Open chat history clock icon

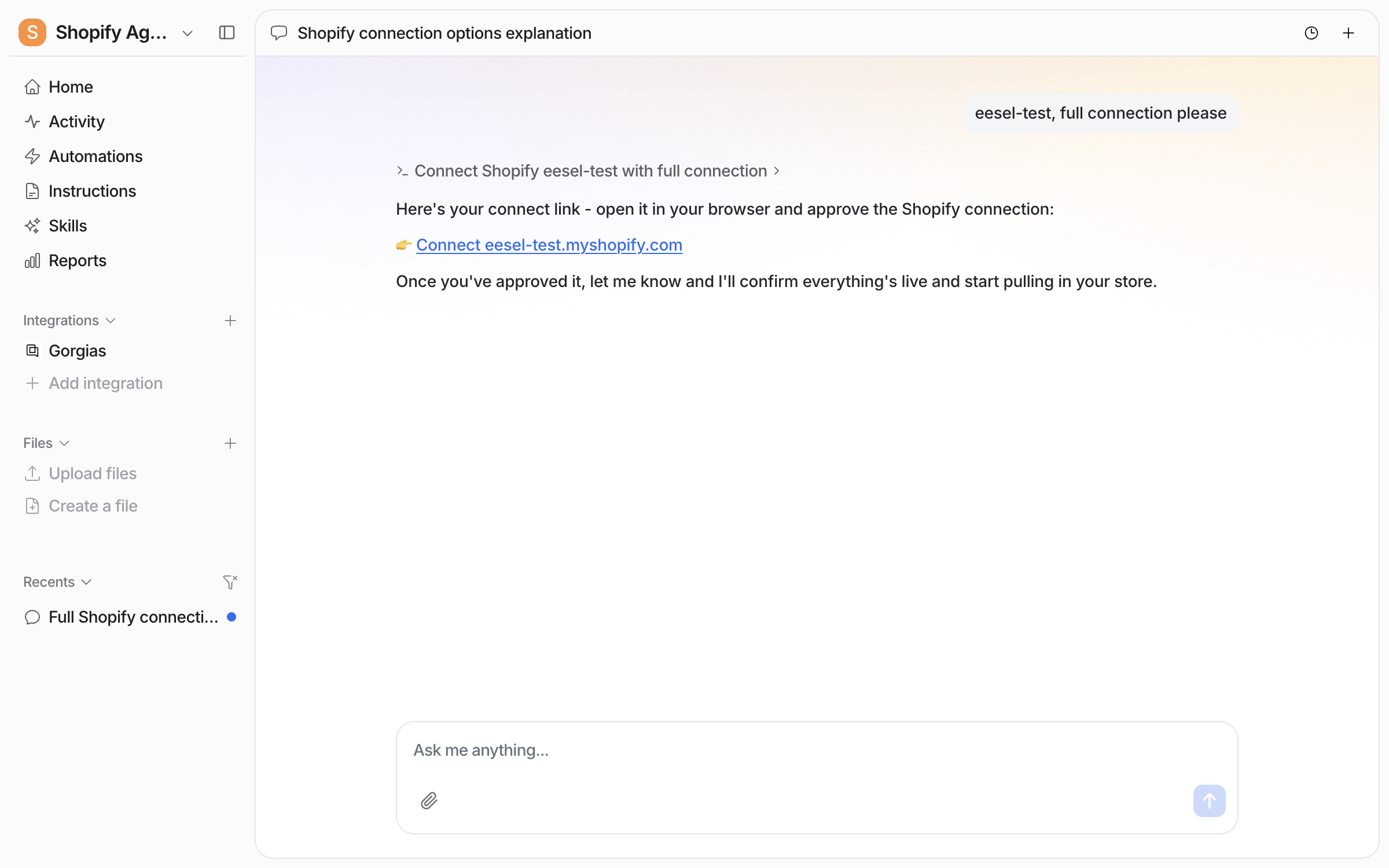(1311, 33)
